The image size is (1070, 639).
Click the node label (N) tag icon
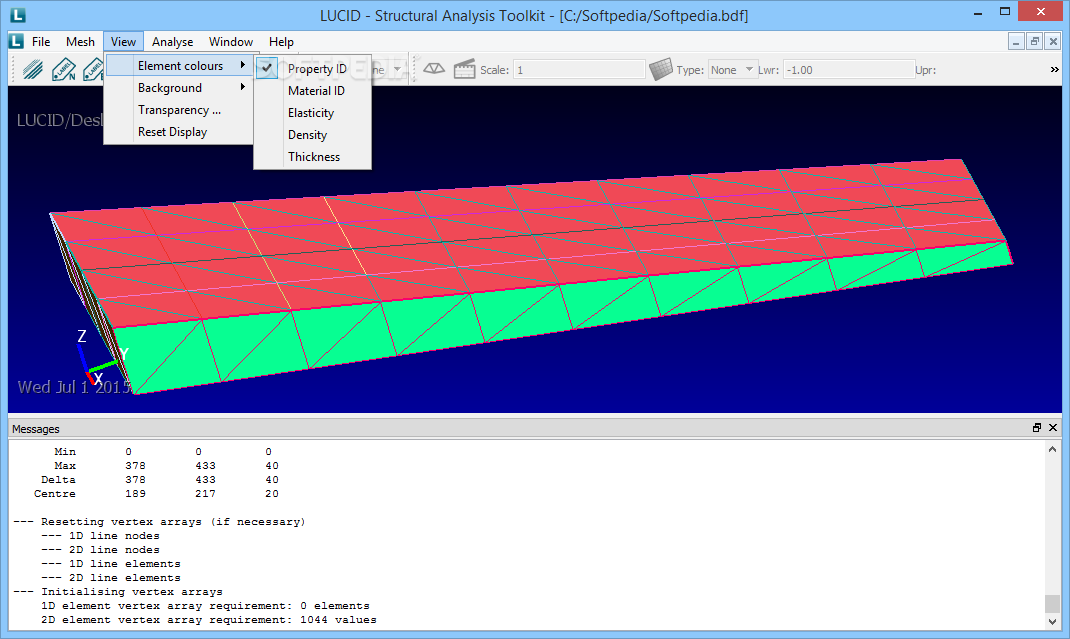(x=63, y=70)
